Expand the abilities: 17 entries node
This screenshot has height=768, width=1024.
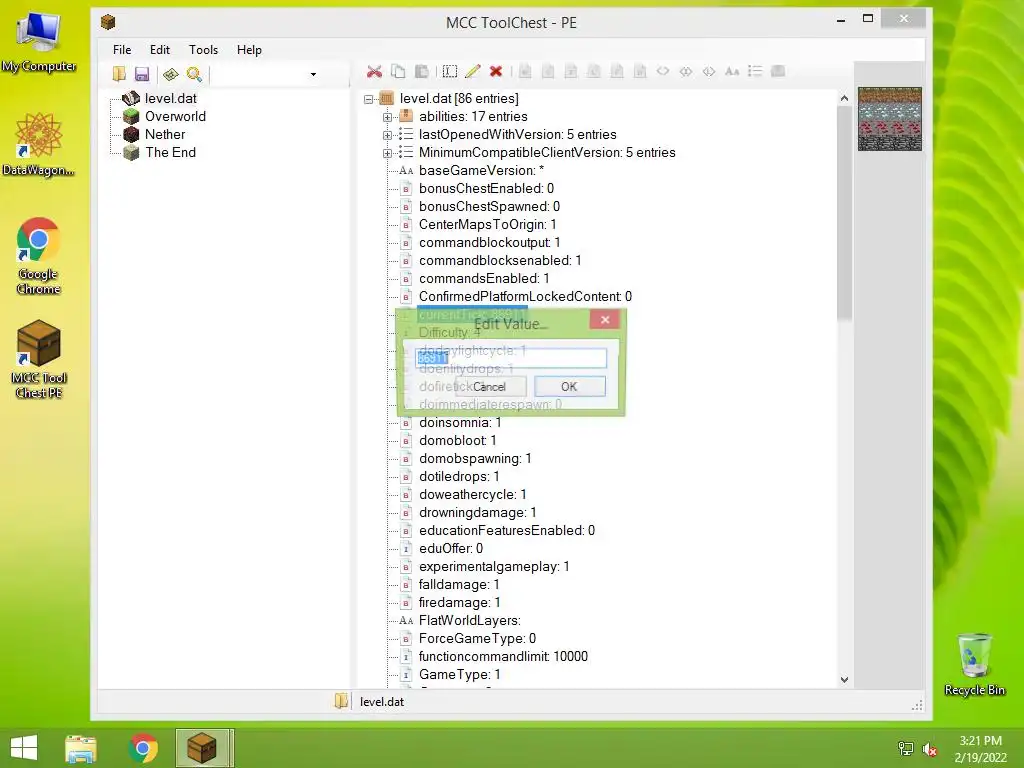(x=387, y=117)
